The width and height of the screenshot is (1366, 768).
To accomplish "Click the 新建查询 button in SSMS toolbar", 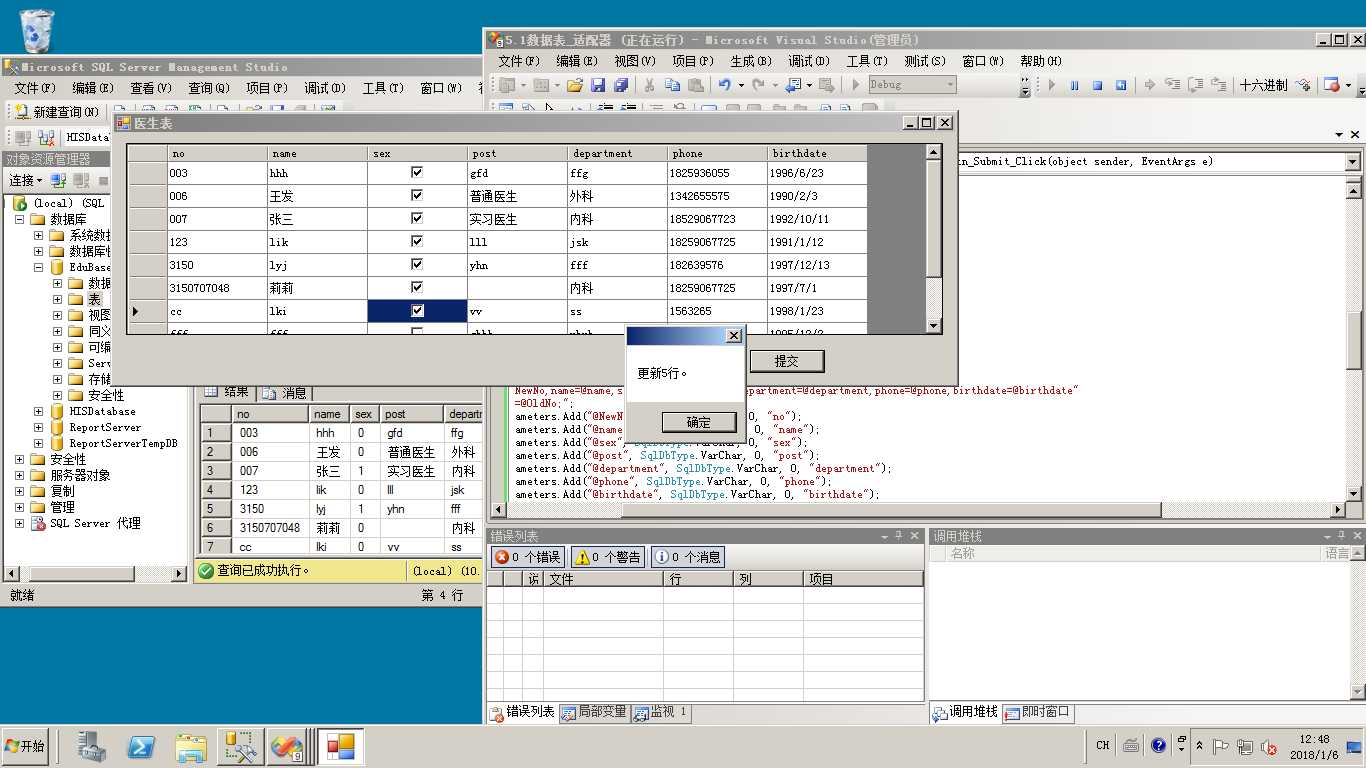I will 56,112.
